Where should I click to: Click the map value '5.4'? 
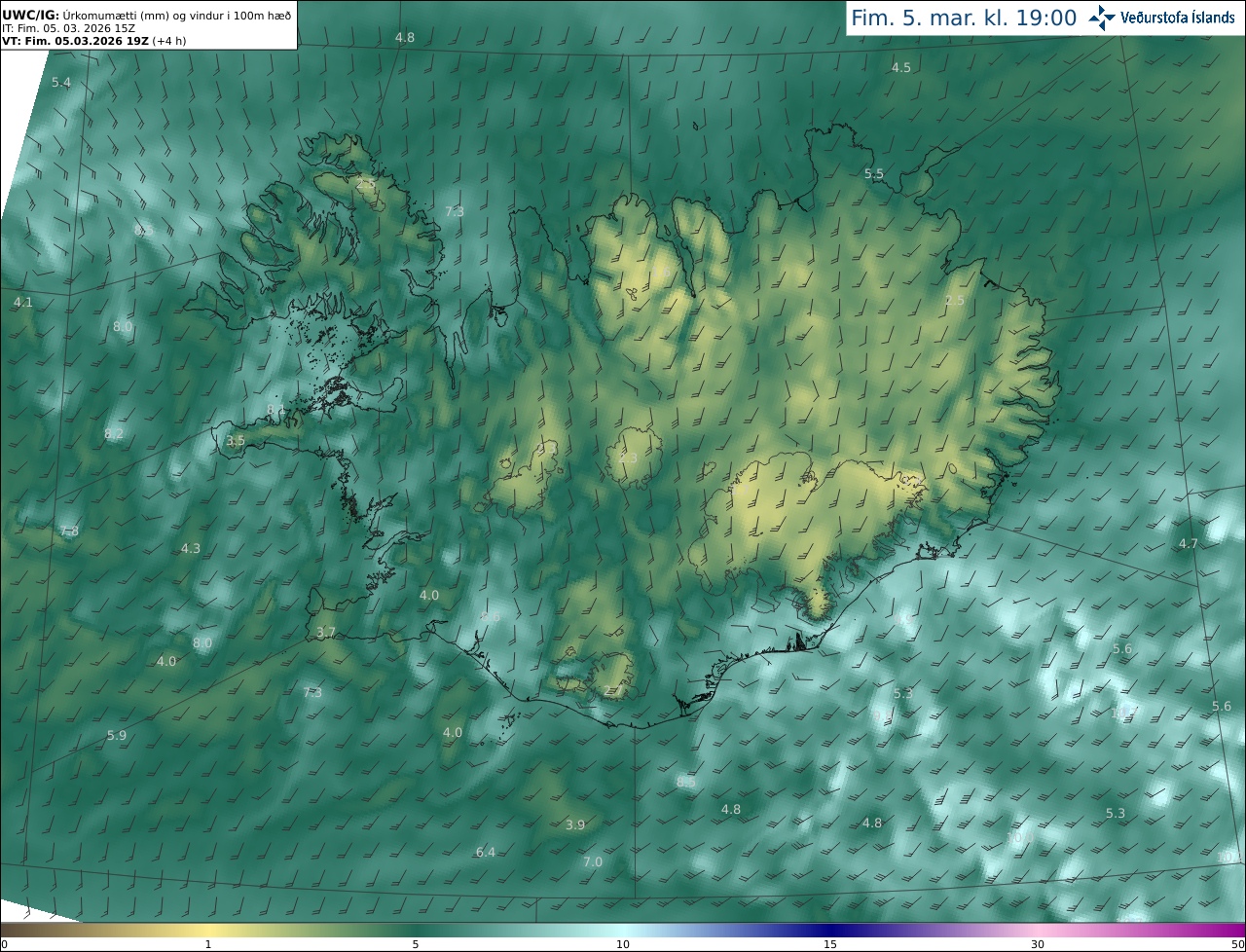[x=61, y=83]
